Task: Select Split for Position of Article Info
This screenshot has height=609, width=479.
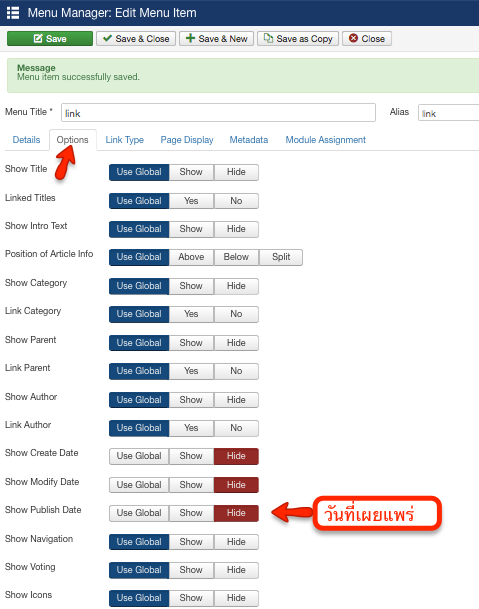Action: 281,257
